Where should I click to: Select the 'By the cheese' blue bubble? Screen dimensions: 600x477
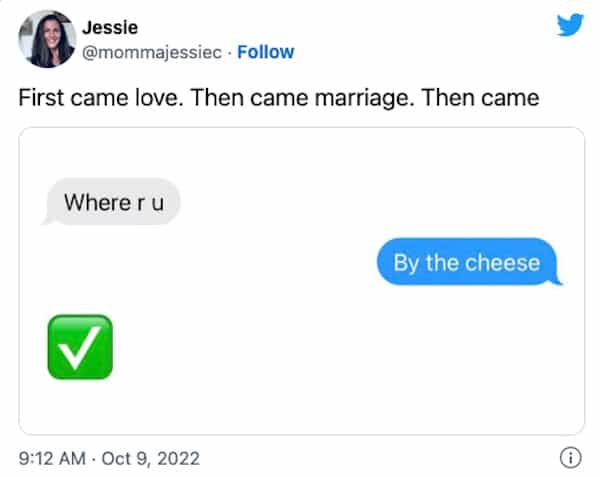[x=469, y=262]
